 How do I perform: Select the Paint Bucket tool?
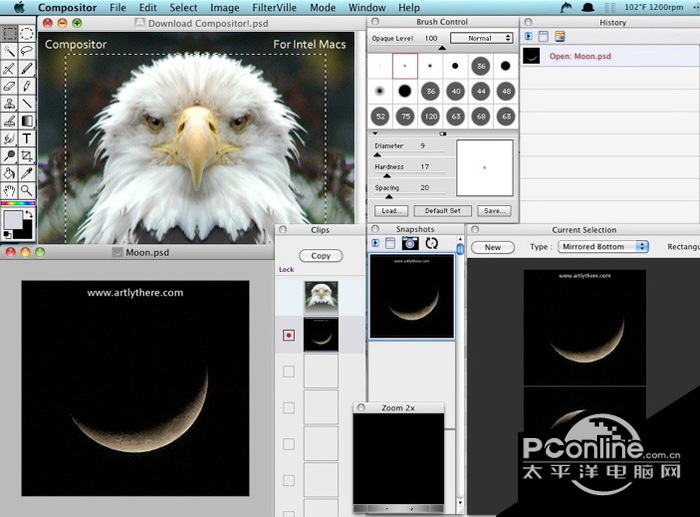[9, 173]
